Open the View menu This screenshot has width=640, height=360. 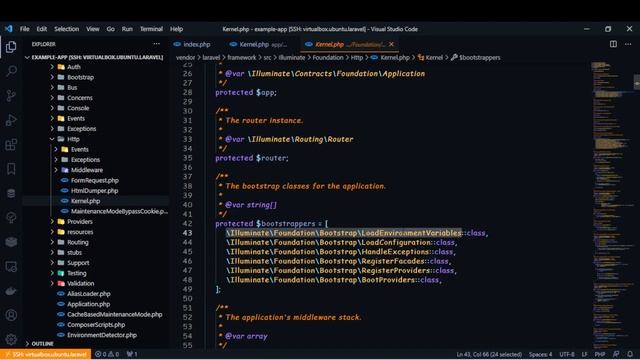pos(93,29)
